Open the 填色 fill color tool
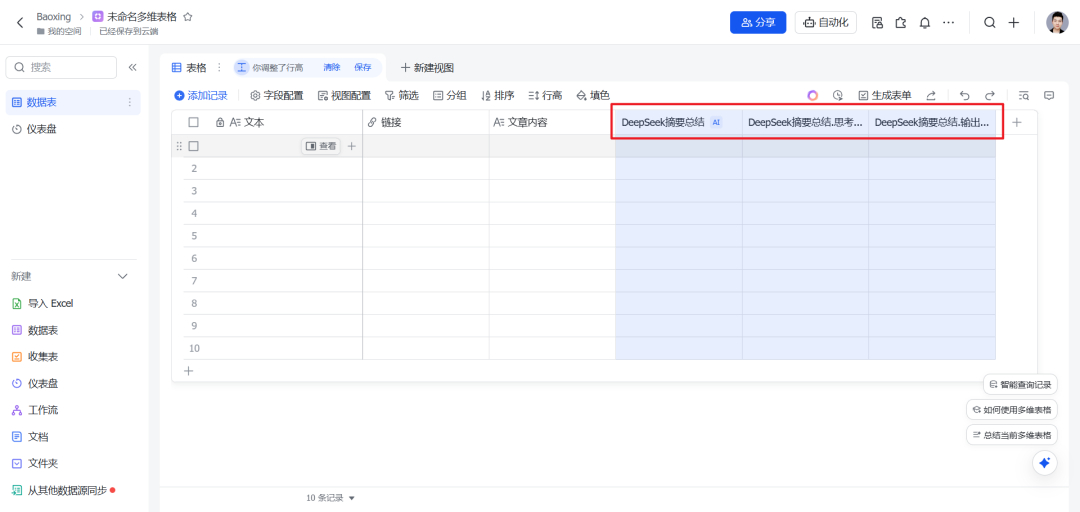1080x512 pixels. click(593, 96)
